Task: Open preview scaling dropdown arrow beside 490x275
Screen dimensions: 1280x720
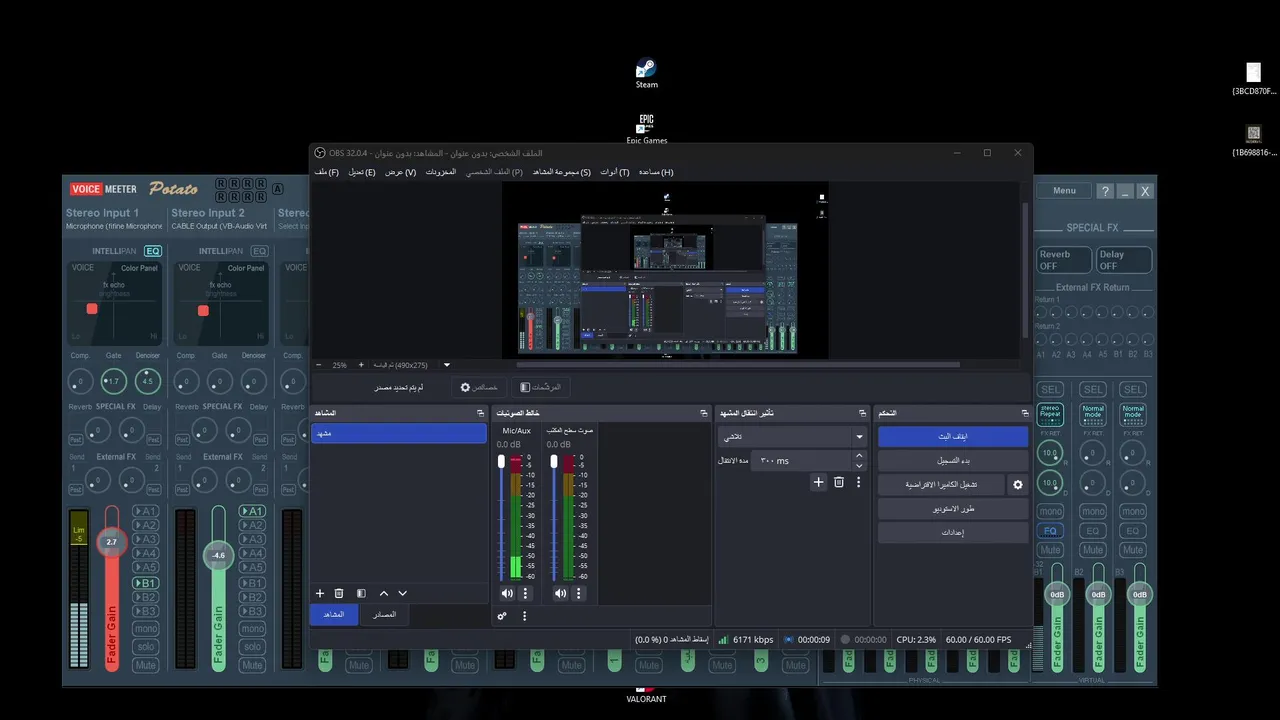Action: (447, 365)
